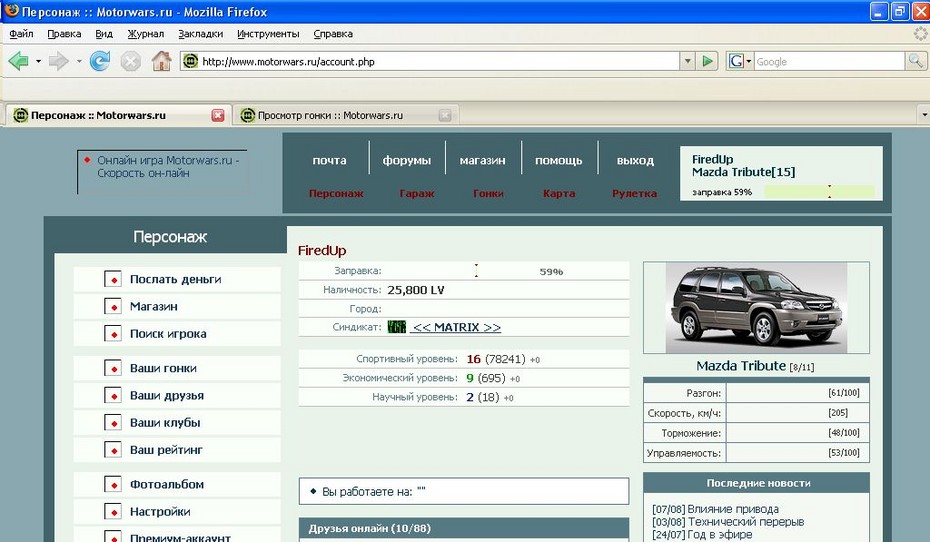Go to the red Персонаж section link

tap(336, 193)
